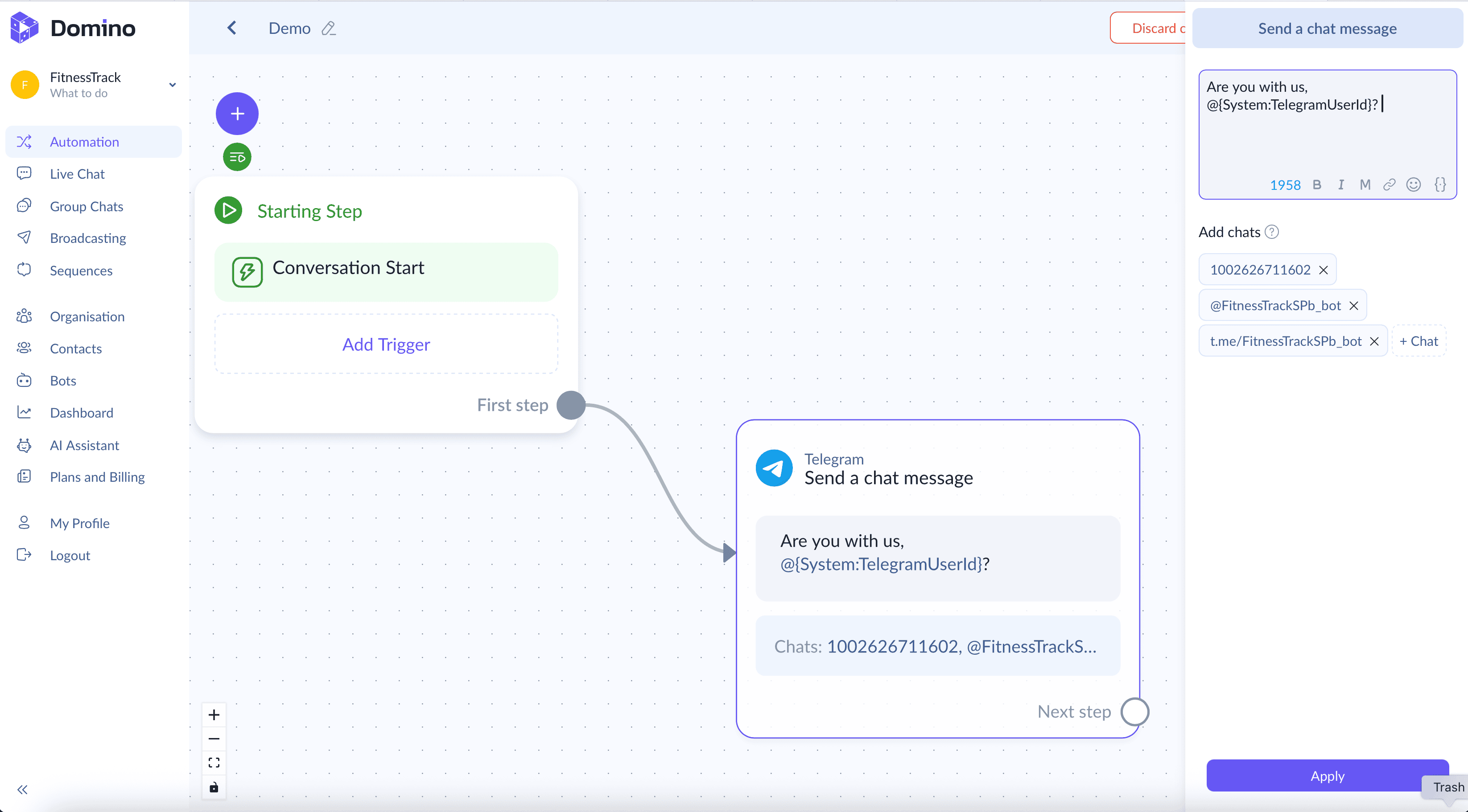Remove the 1002626711602 chat
This screenshot has height=812, width=1468.
1323,270
